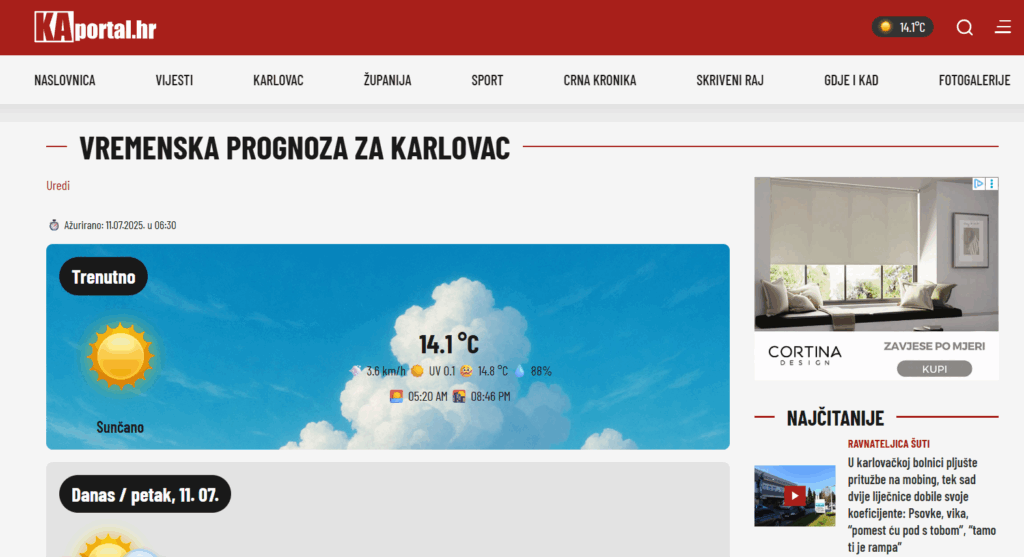
Task: Open CRNA KRONIKA section
Action: [x=600, y=80]
